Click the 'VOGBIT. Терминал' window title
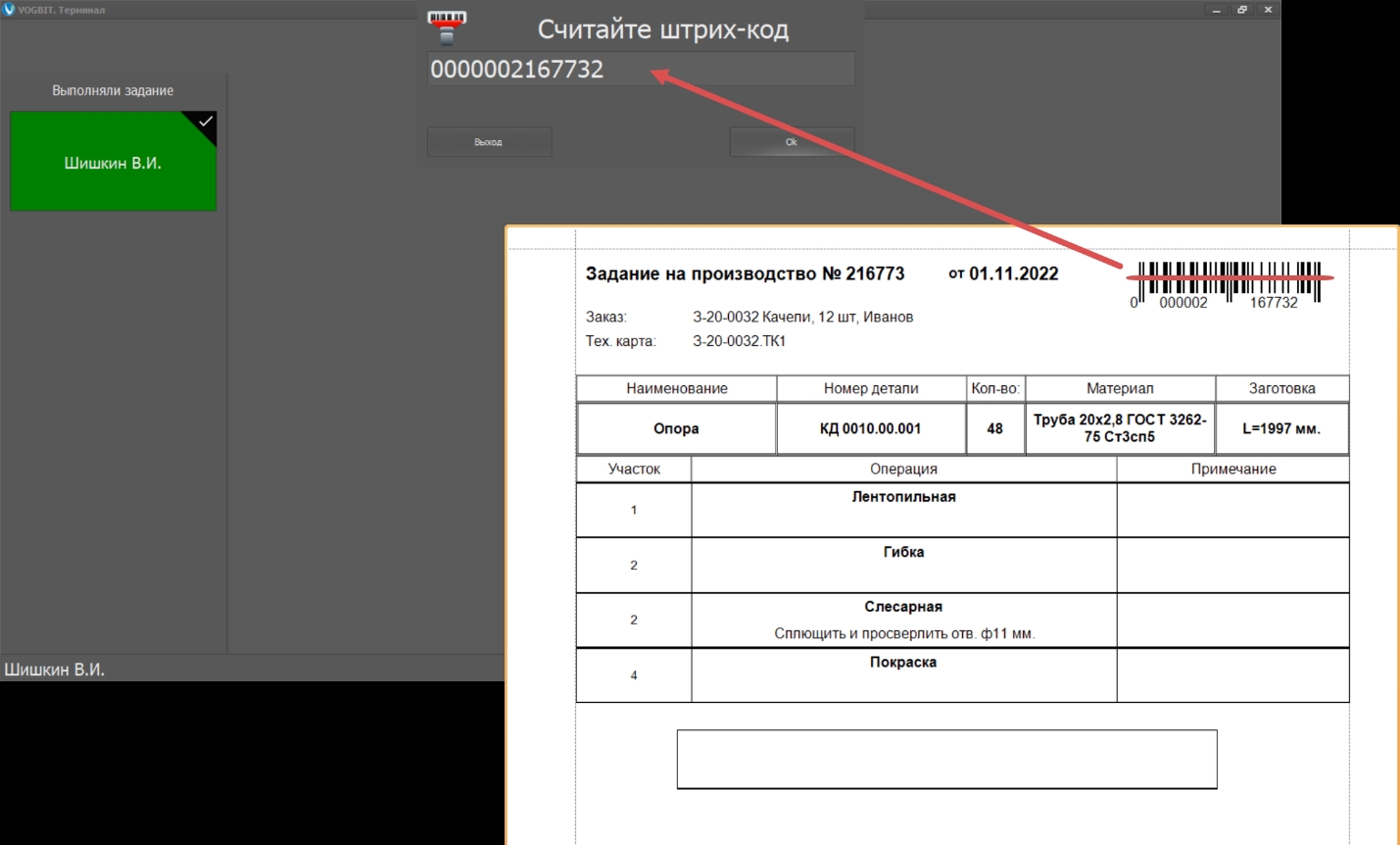Screen dimensions: 1400x845 pyautogui.click(x=61, y=10)
